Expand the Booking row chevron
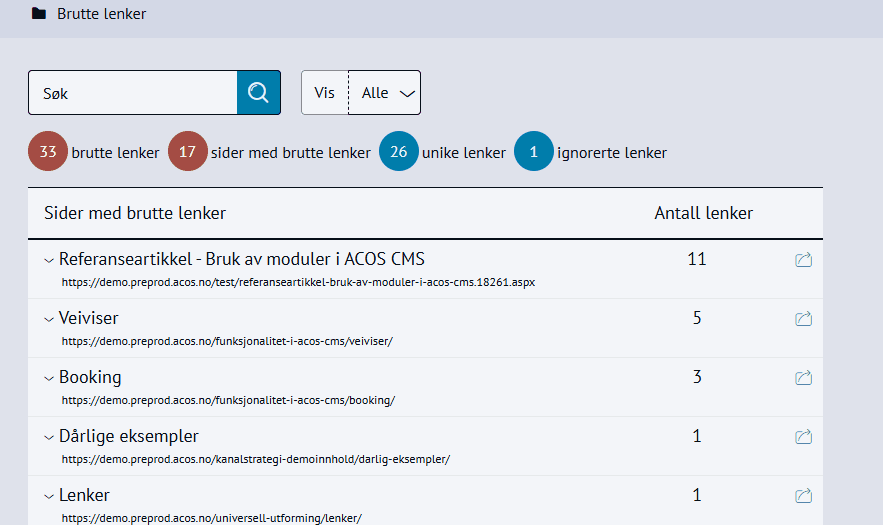This screenshot has width=883, height=525. pos(49,378)
